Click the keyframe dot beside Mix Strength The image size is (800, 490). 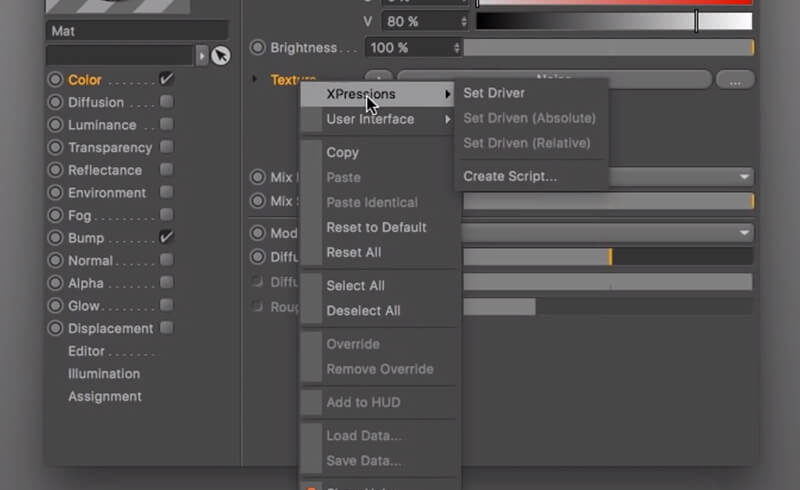point(258,201)
